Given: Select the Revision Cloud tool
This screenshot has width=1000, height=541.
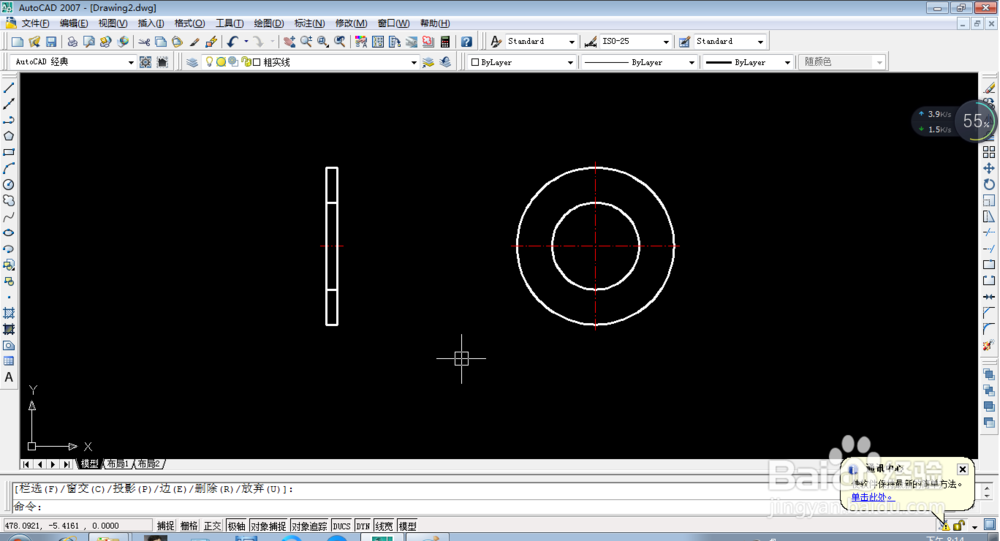Looking at the screenshot, I should 9,200.
